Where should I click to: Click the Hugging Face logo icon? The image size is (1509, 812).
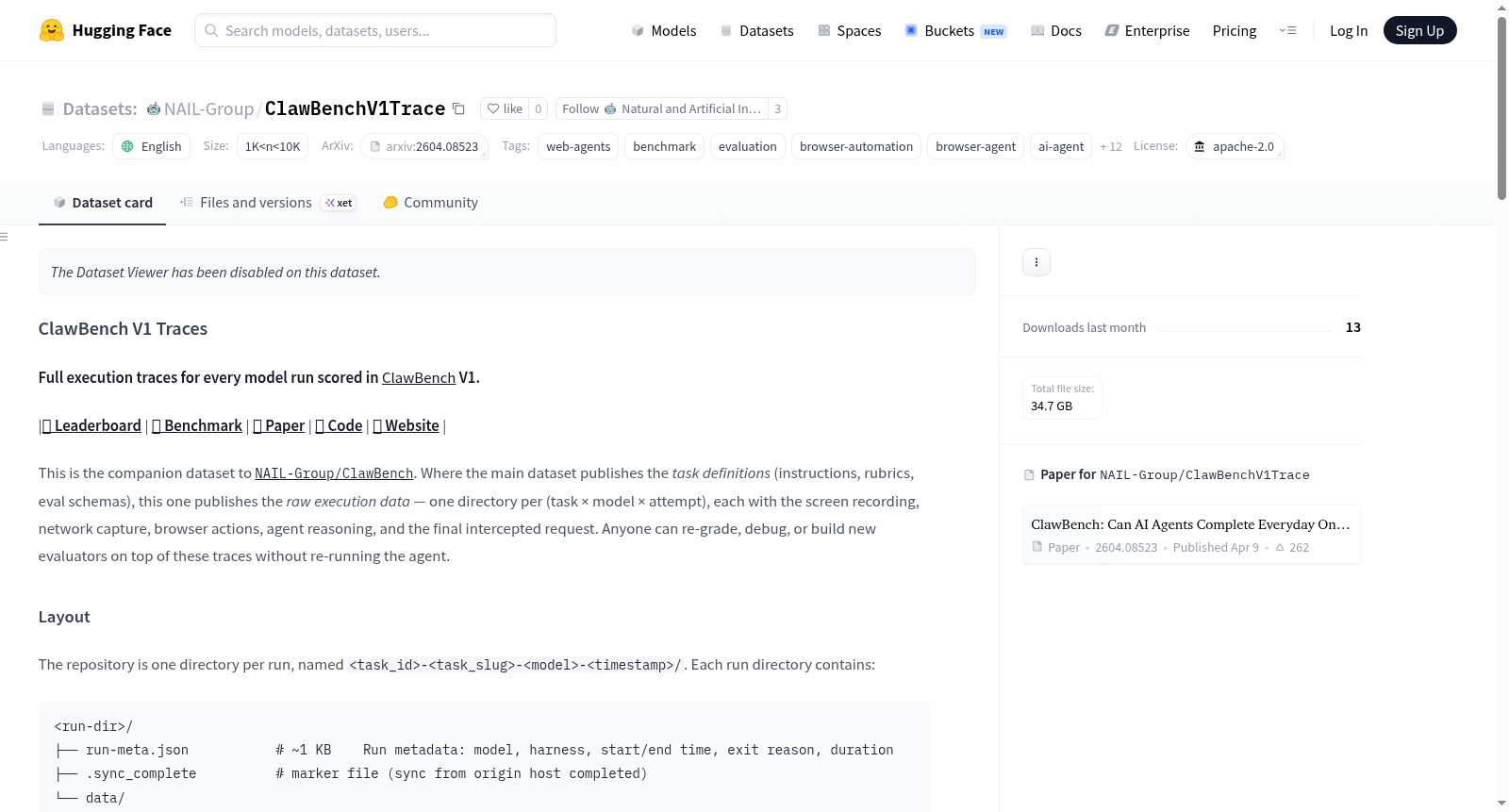click(52, 30)
